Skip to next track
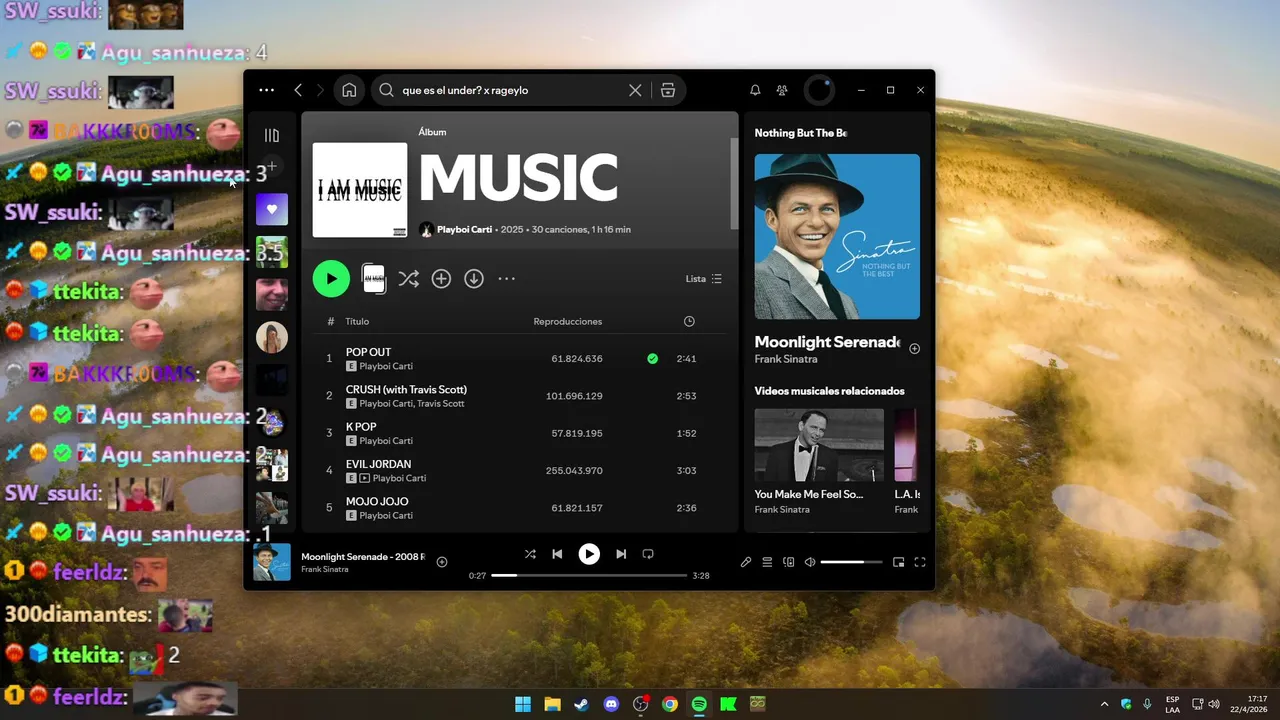Screen dimensions: 1280x720 pyautogui.click(x=621, y=554)
